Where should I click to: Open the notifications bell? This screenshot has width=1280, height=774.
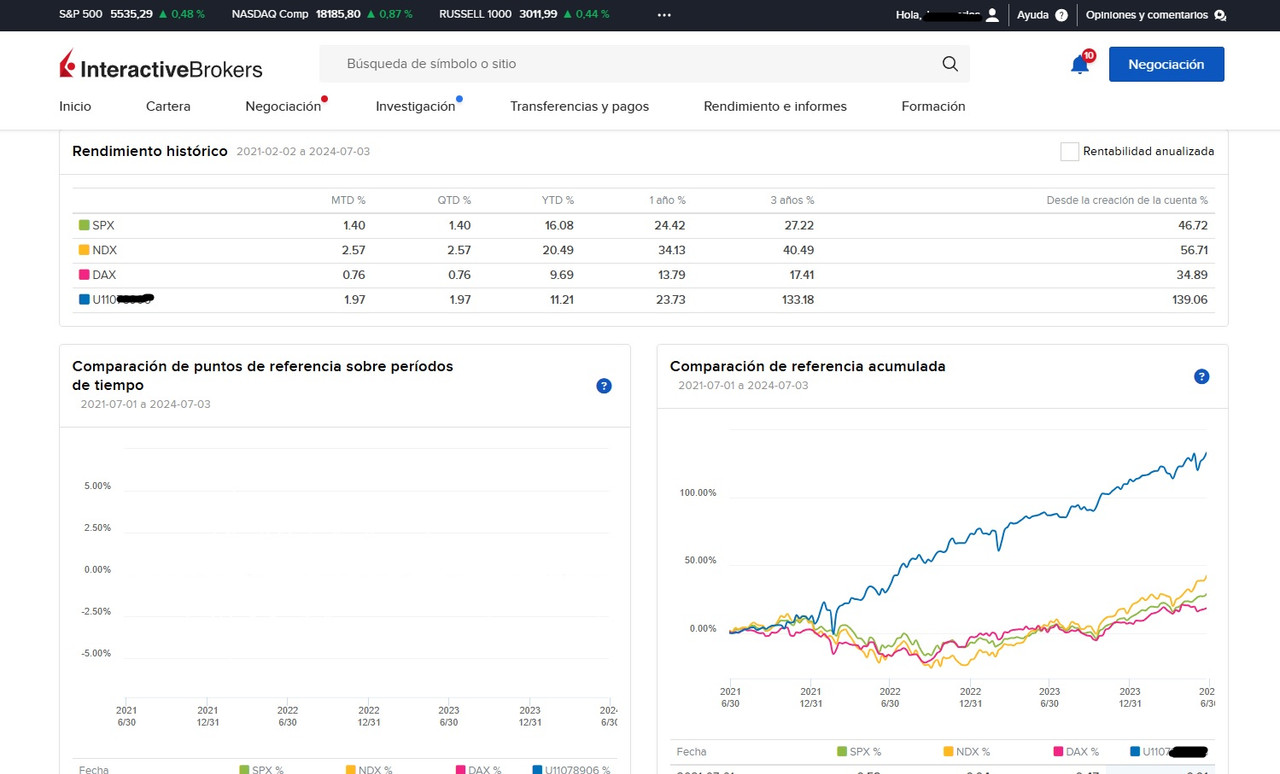point(1080,65)
